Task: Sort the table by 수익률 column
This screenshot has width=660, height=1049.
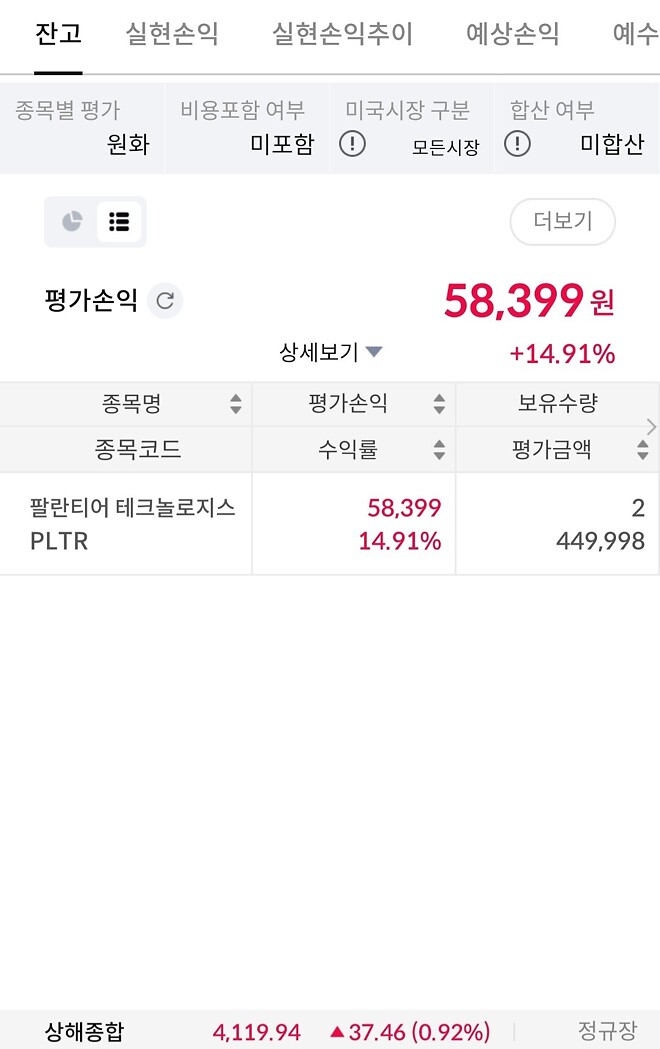Action: point(439,450)
